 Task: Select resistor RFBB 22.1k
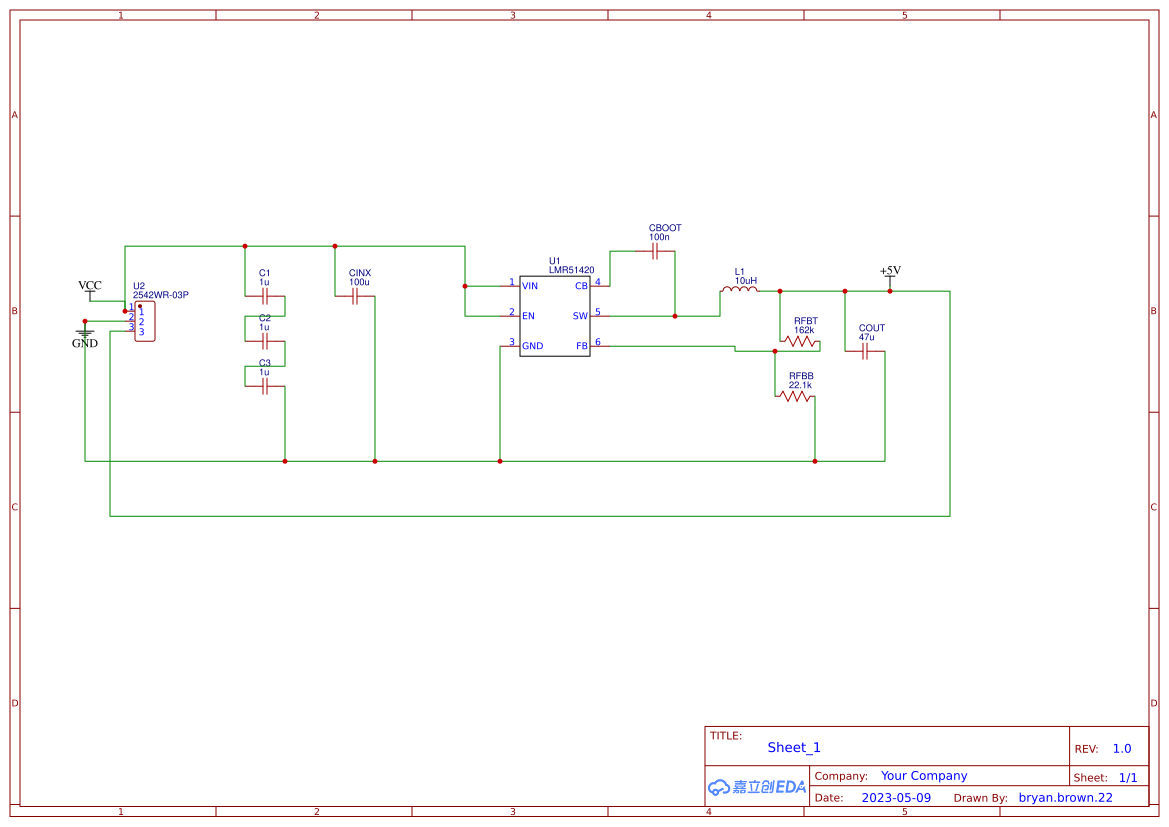pyautogui.click(x=797, y=395)
